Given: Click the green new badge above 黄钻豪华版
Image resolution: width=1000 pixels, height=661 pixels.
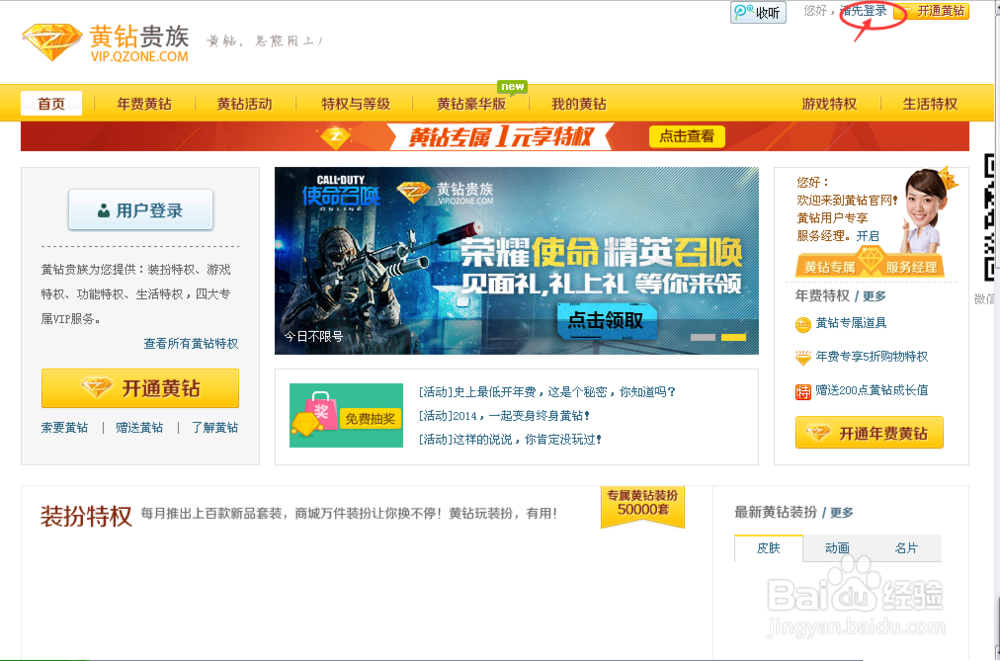Looking at the screenshot, I should 512,87.
